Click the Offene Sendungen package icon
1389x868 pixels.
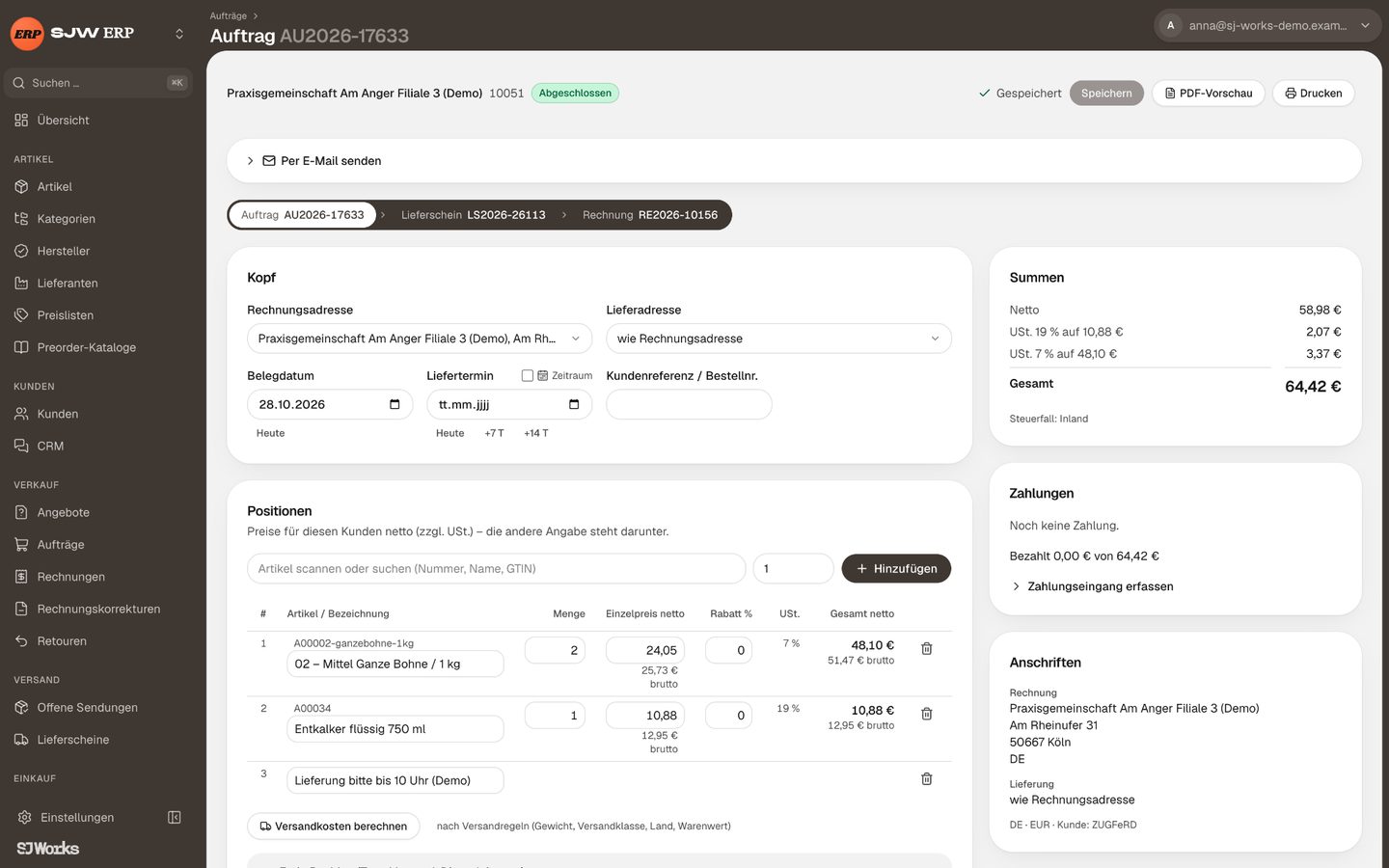click(21, 708)
